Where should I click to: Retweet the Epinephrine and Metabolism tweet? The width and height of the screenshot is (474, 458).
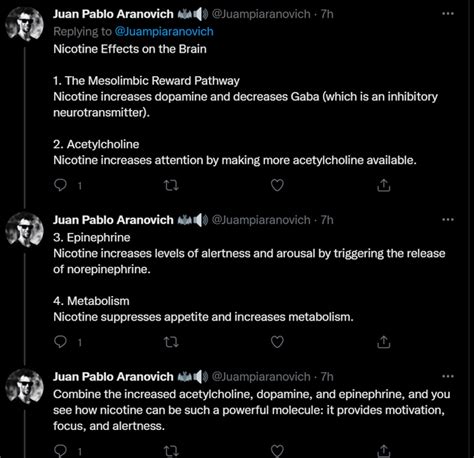tap(172, 342)
